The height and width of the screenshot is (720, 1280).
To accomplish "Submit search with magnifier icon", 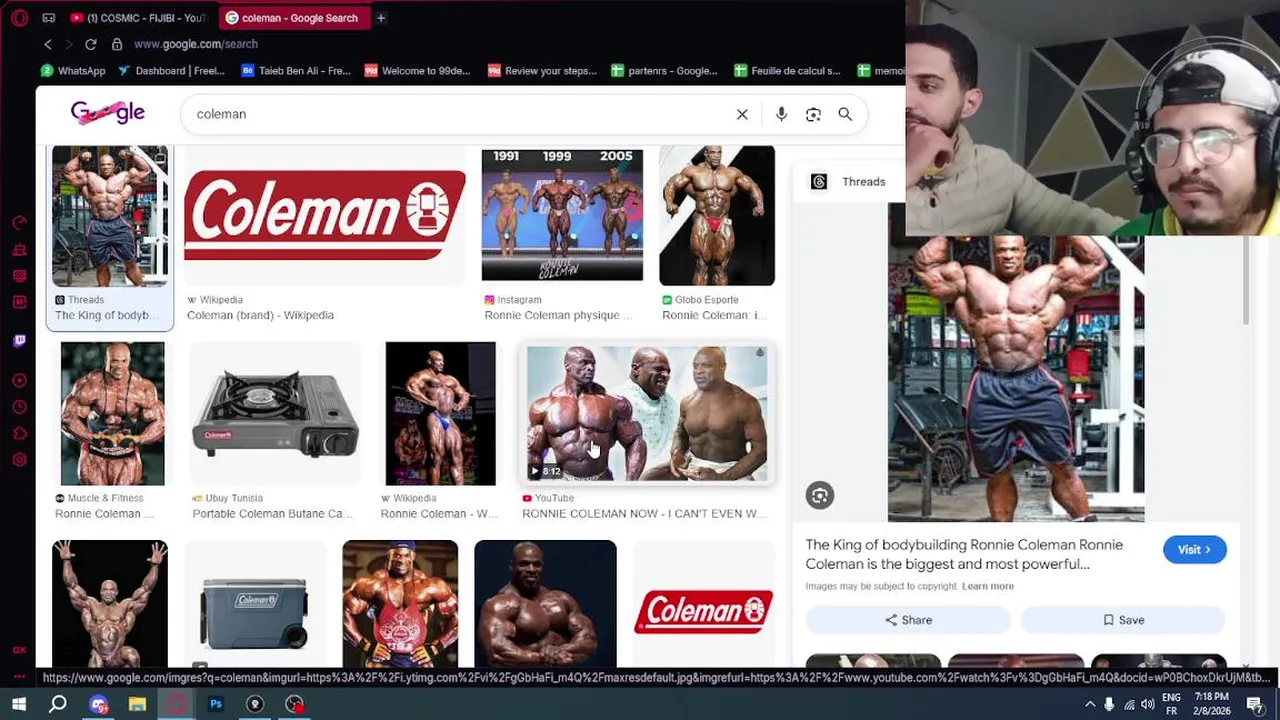I will pyautogui.click(x=845, y=114).
